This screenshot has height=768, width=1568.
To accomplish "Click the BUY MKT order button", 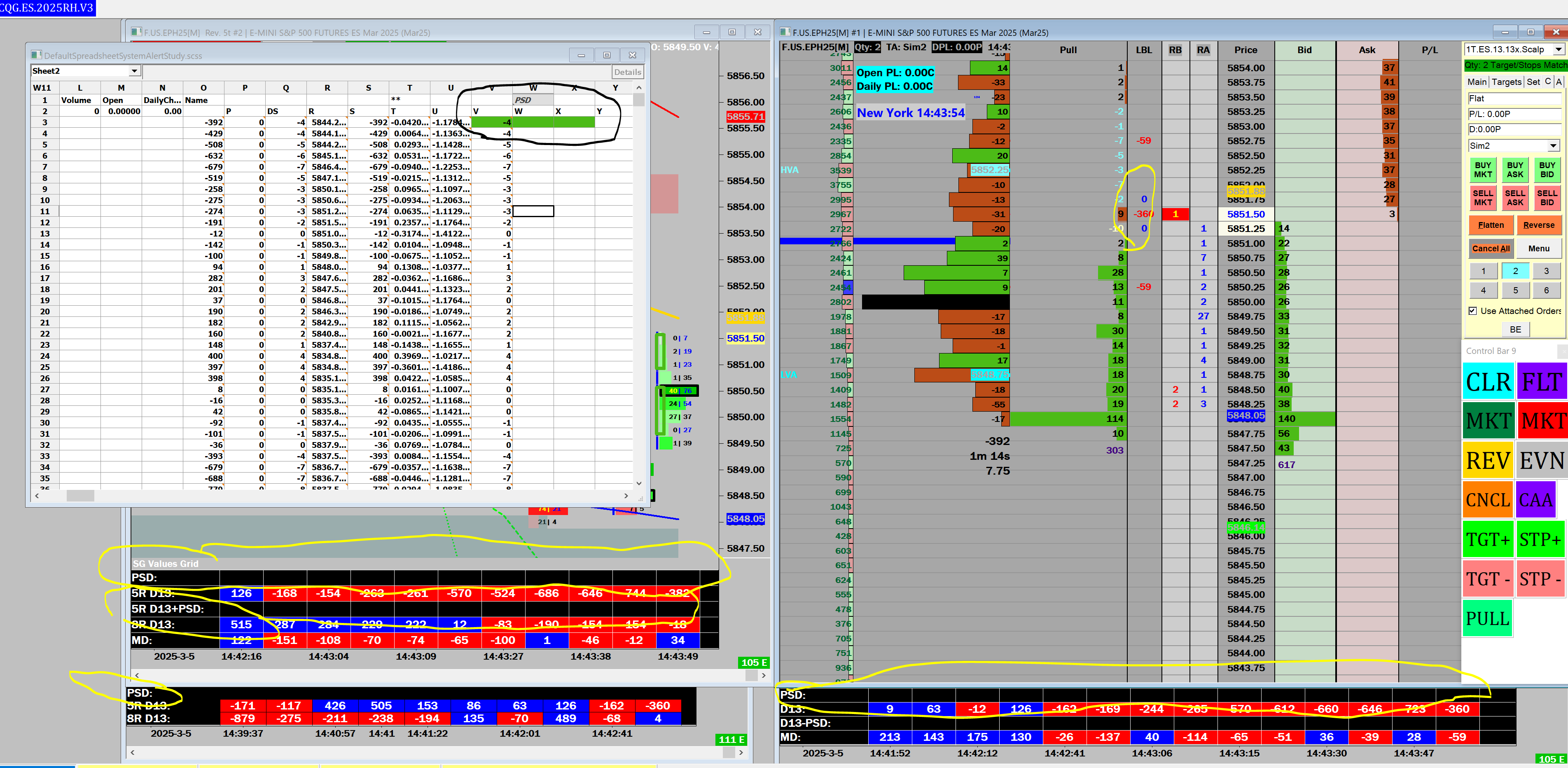I will [x=1483, y=169].
